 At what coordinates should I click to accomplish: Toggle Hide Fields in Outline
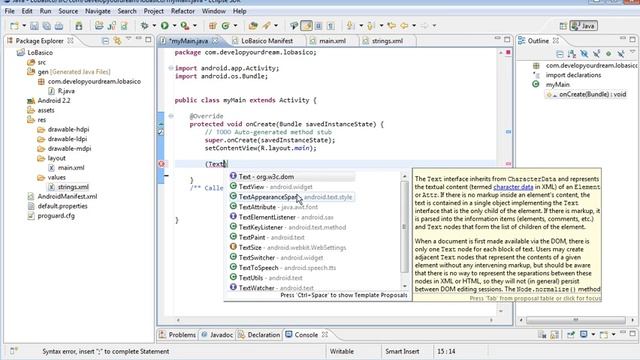click(x=584, y=54)
